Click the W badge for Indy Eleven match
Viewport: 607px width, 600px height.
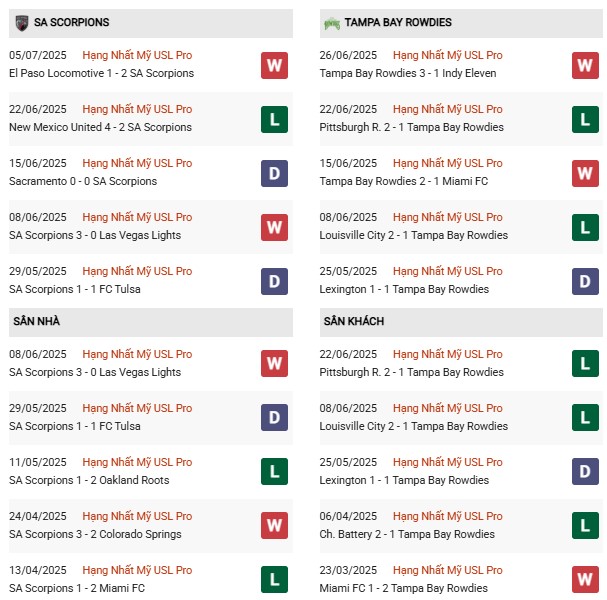[585, 65]
